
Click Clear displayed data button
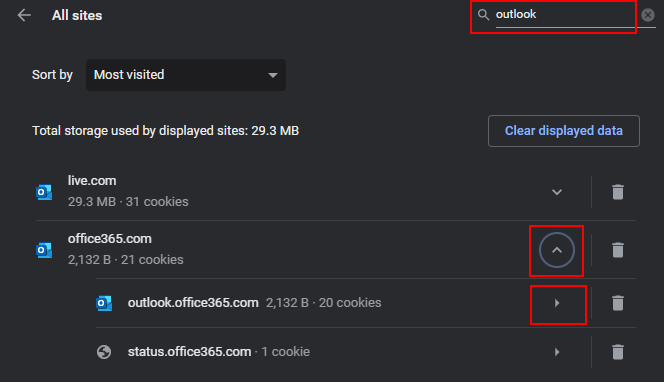[564, 131]
